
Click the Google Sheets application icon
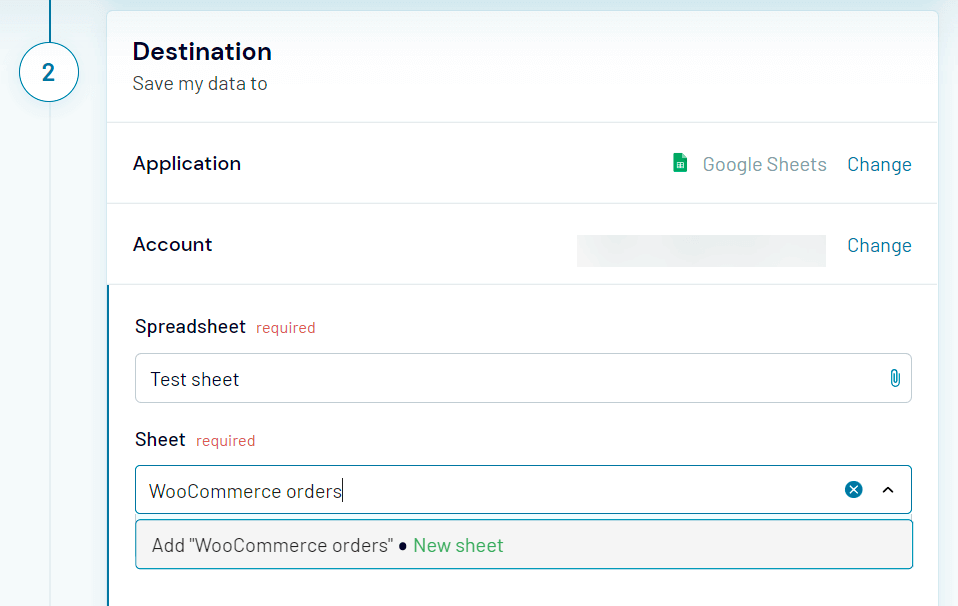click(x=680, y=163)
